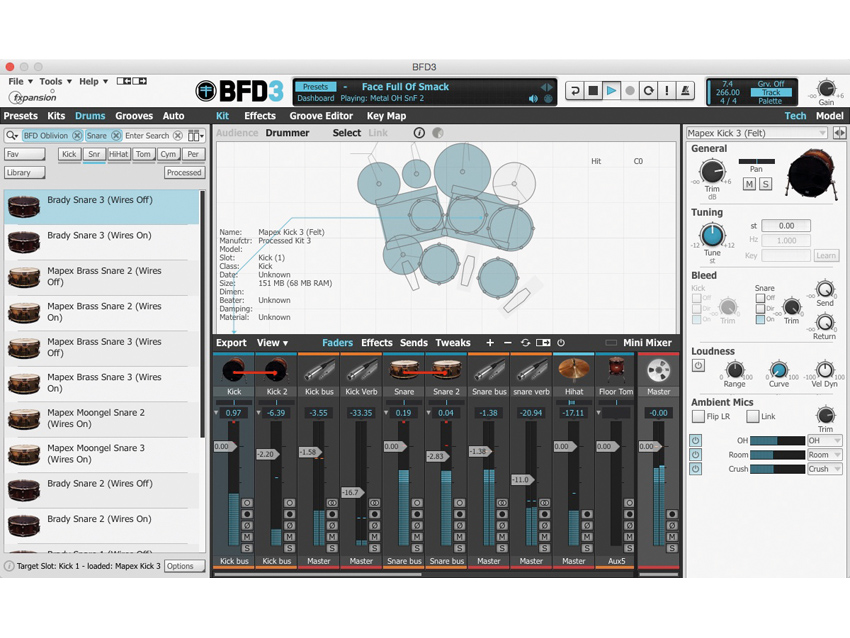Click the mixer reset refresh icon
The width and height of the screenshot is (850, 638).
click(525, 343)
